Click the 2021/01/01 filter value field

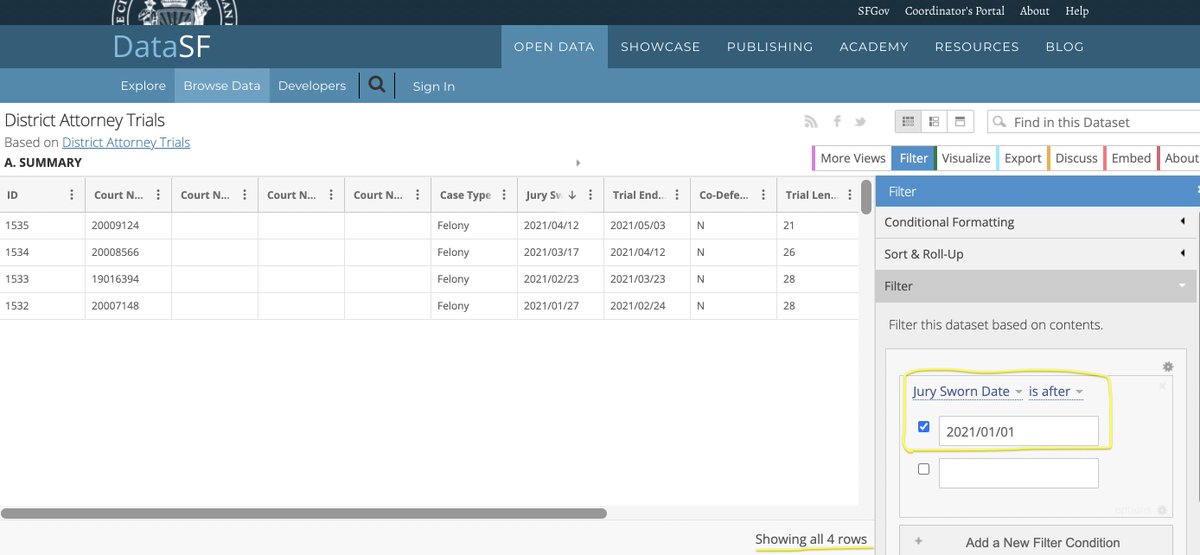[1018, 431]
